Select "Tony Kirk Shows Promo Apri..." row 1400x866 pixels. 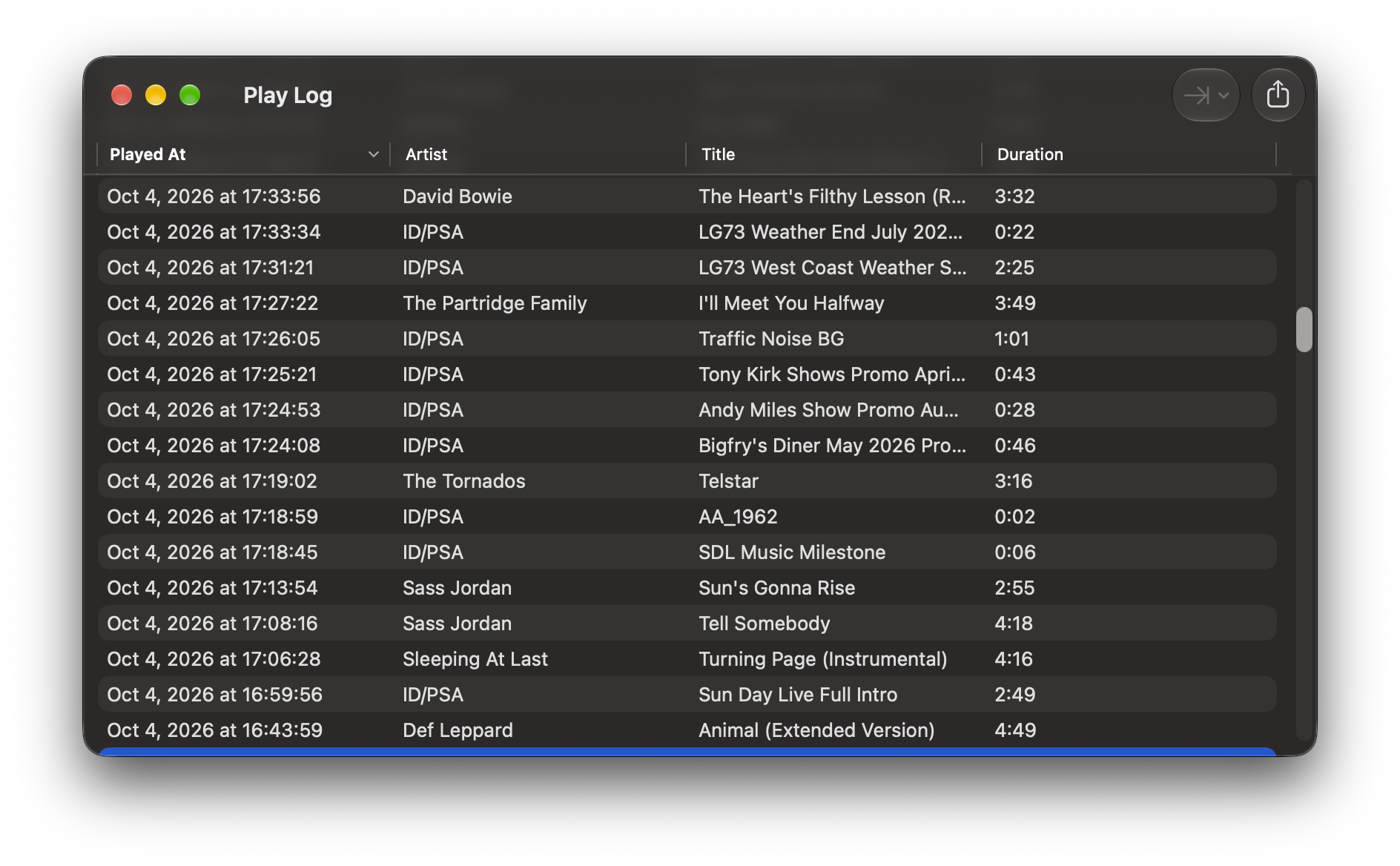[687, 374]
